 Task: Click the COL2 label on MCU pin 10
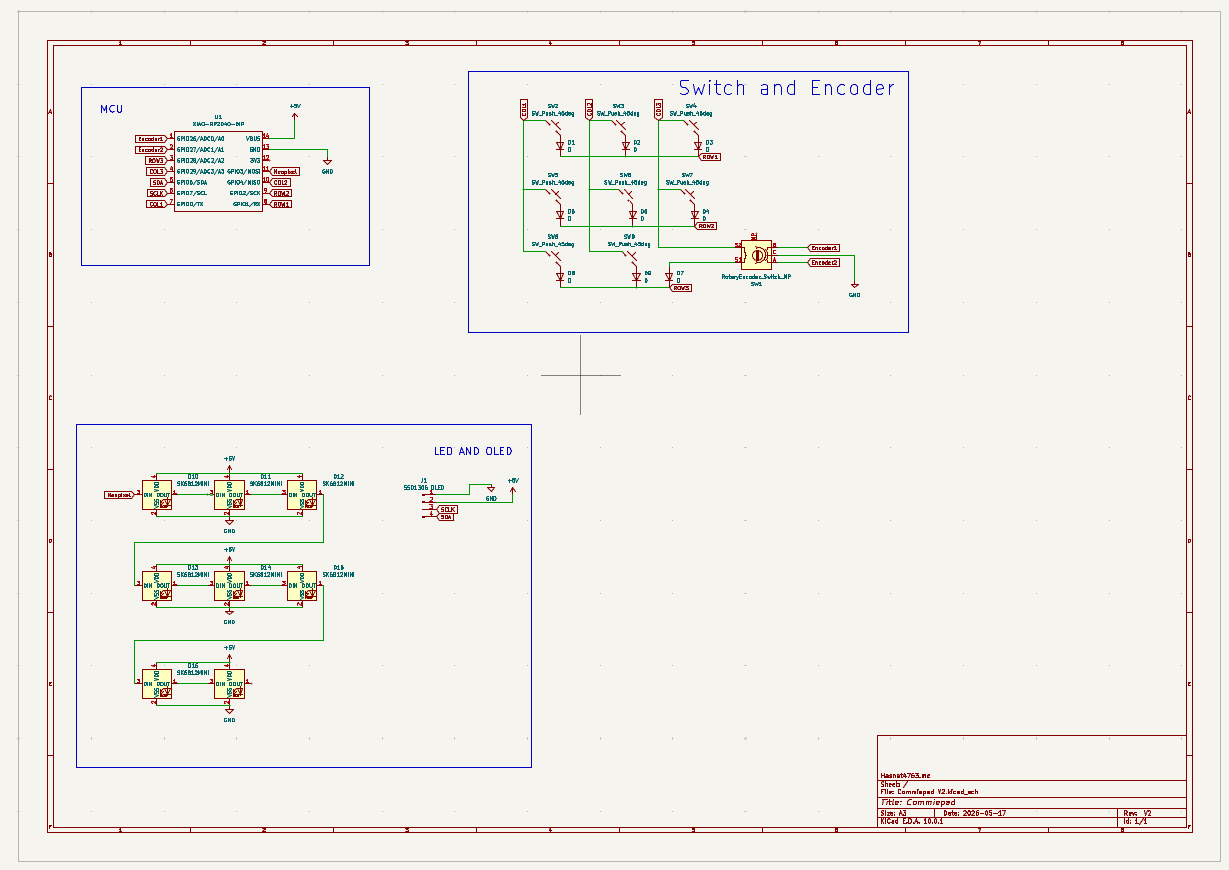click(x=280, y=182)
